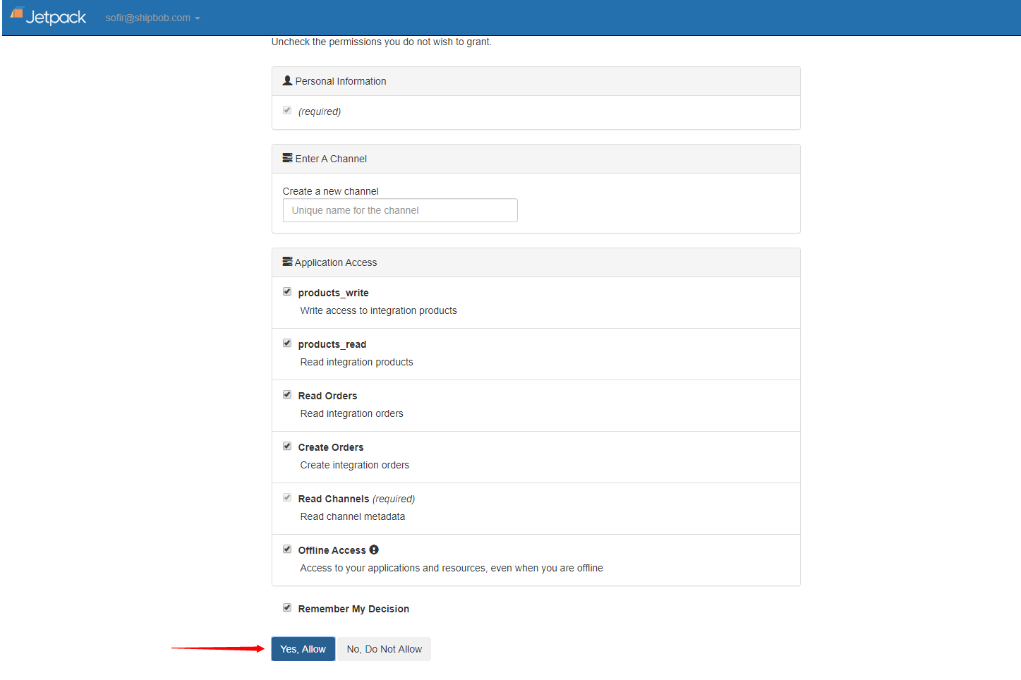Click the Jetpack brand name link
This screenshot has height=680, width=1021.
coord(55,16)
